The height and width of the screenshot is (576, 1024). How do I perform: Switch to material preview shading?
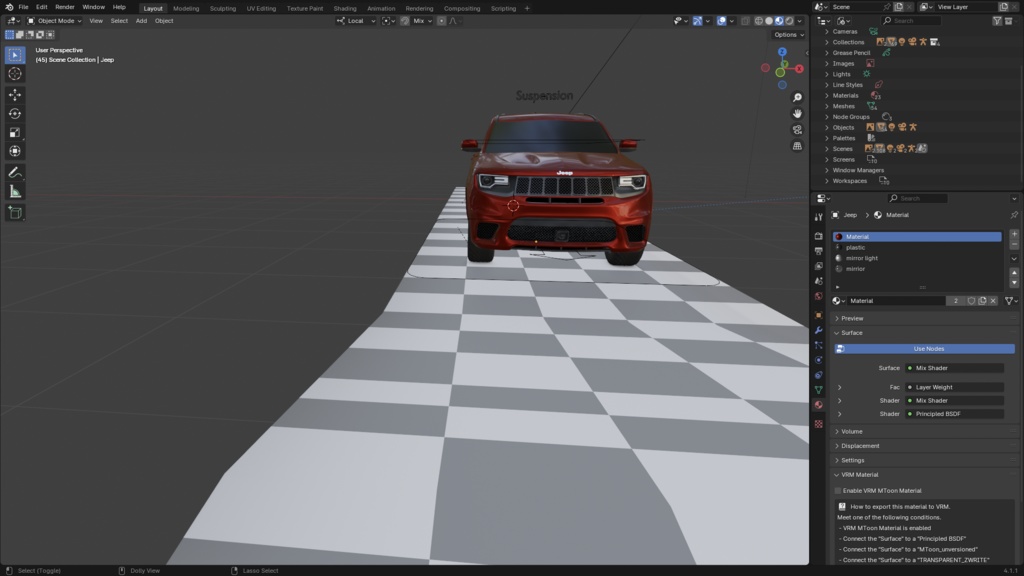[779, 21]
